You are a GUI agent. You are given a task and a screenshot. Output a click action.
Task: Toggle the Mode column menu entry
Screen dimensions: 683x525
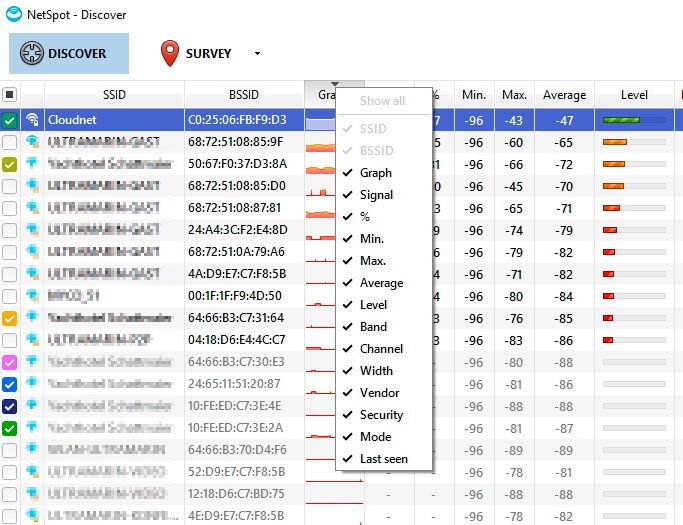(x=384, y=437)
